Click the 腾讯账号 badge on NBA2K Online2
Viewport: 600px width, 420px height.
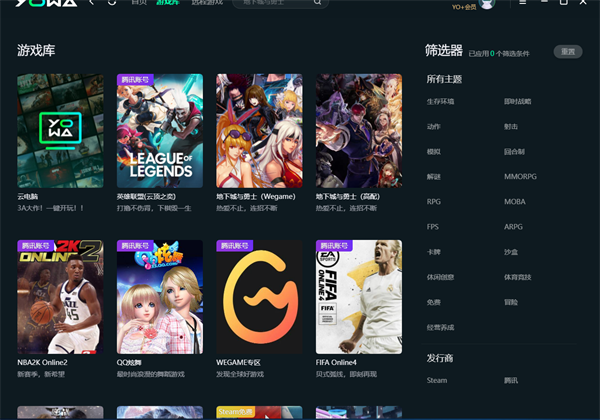click(36, 245)
